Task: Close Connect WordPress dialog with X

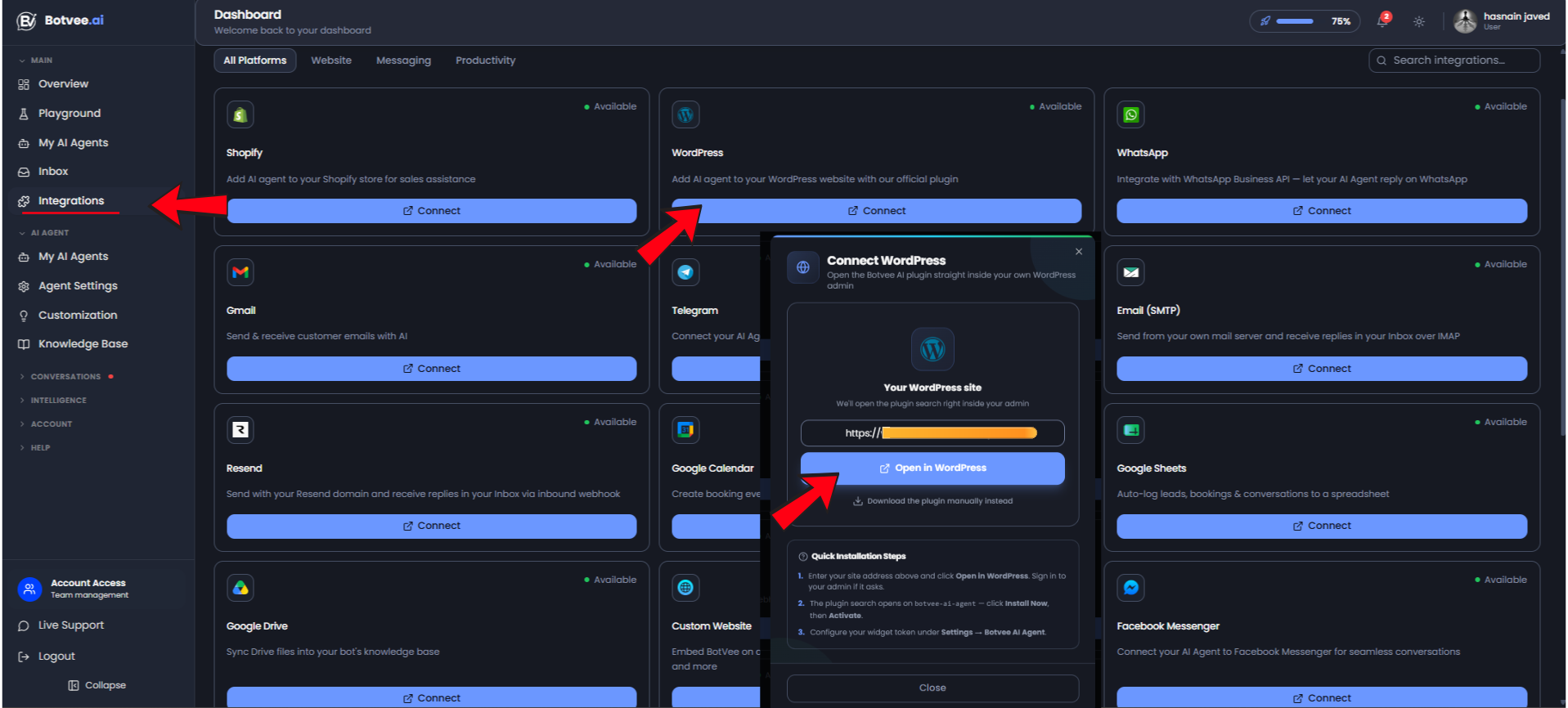Action: (1079, 252)
